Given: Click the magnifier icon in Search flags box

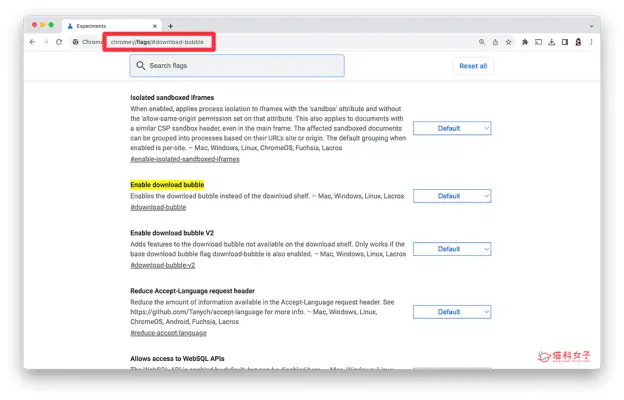Looking at the screenshot, I should (140, 65).
